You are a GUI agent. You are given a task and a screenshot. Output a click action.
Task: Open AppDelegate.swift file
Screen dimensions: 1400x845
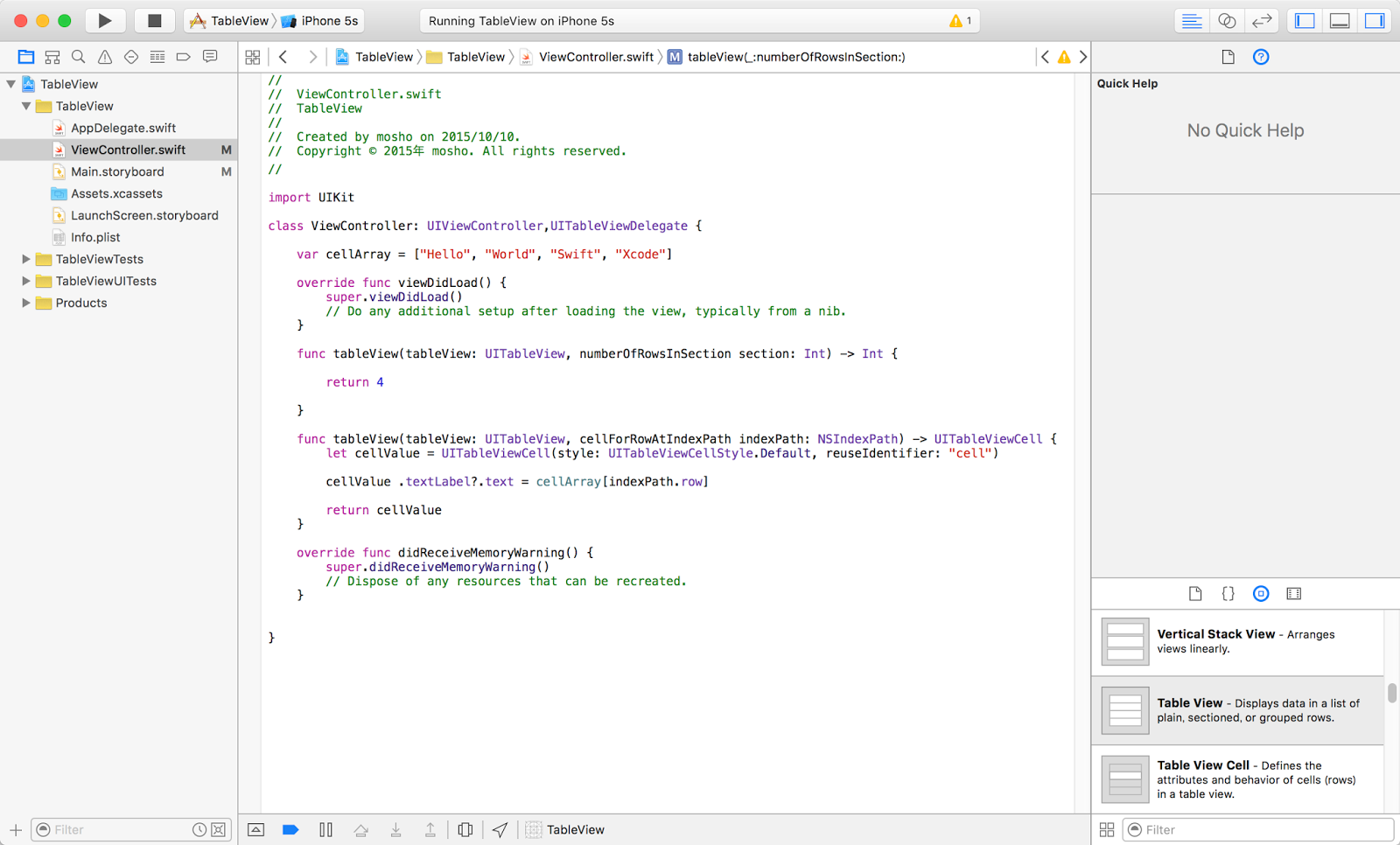click(122, 128)
